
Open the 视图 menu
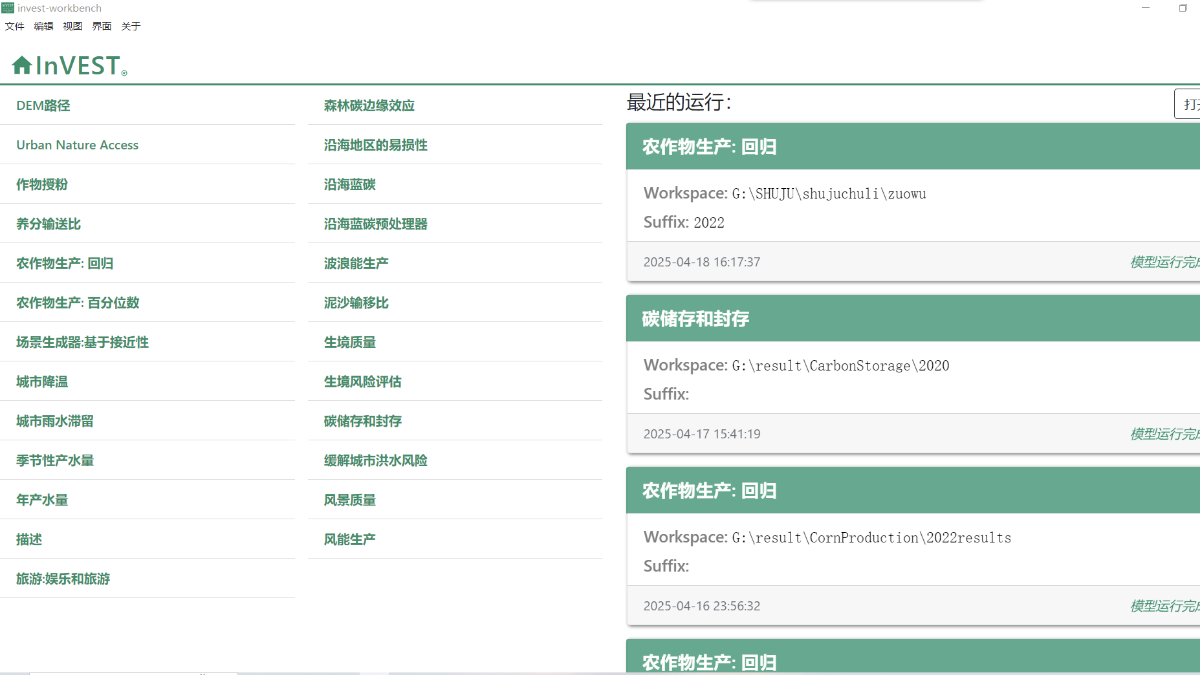pyautogui.click(x=72, y=27)
